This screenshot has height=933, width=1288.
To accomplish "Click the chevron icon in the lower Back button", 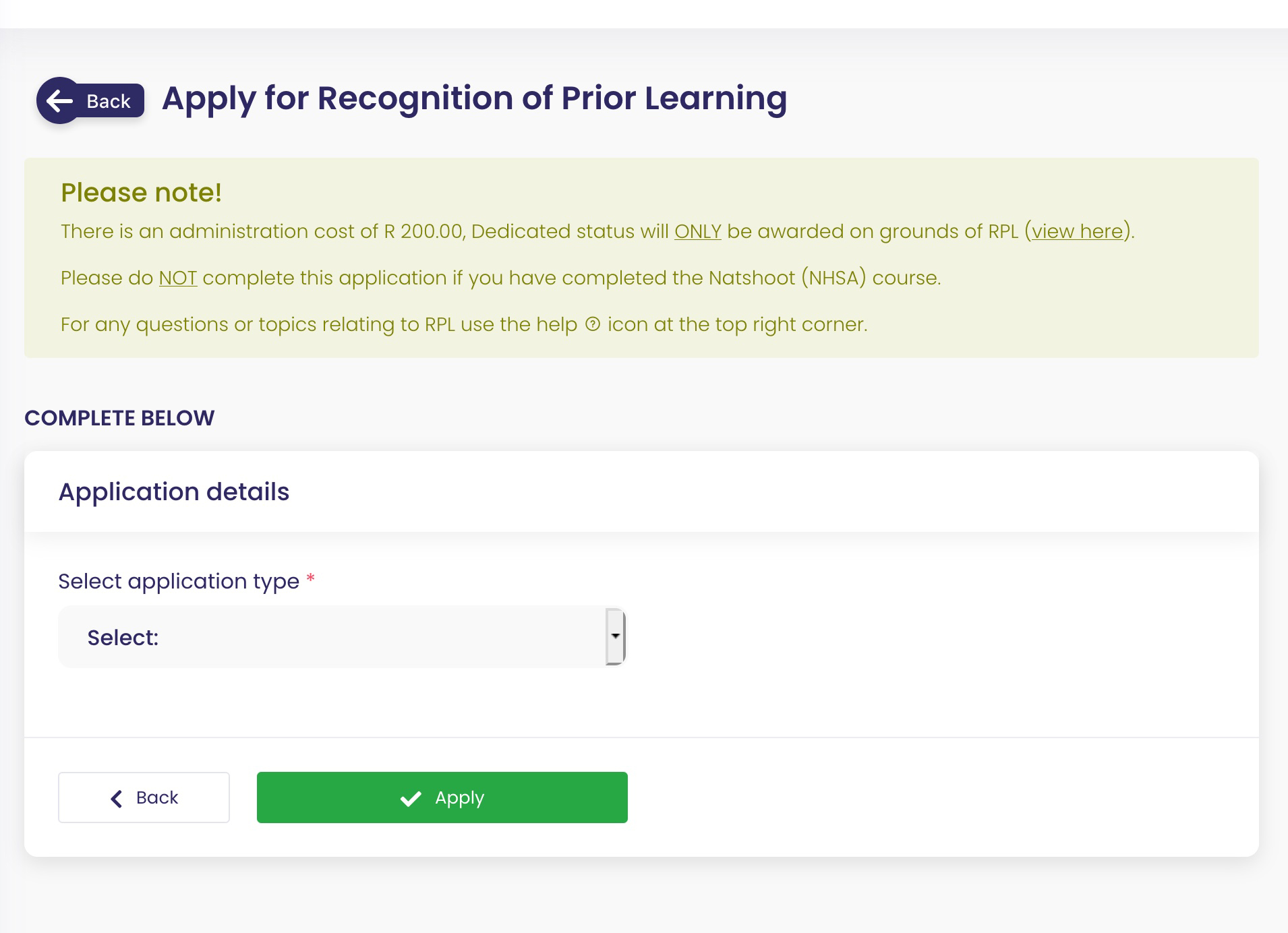I will (x=117, y=798).
